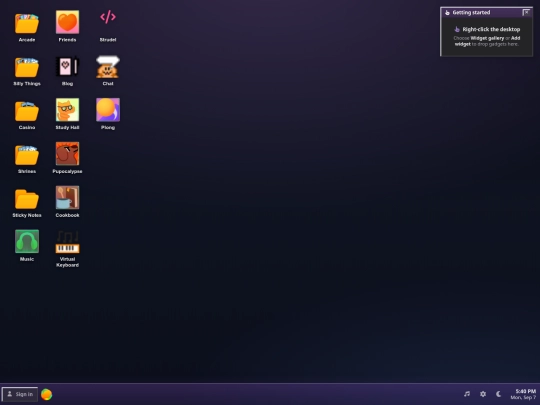Open settings gear in taskbar
The image size is (540, 405).
click(x=483, y=394)
